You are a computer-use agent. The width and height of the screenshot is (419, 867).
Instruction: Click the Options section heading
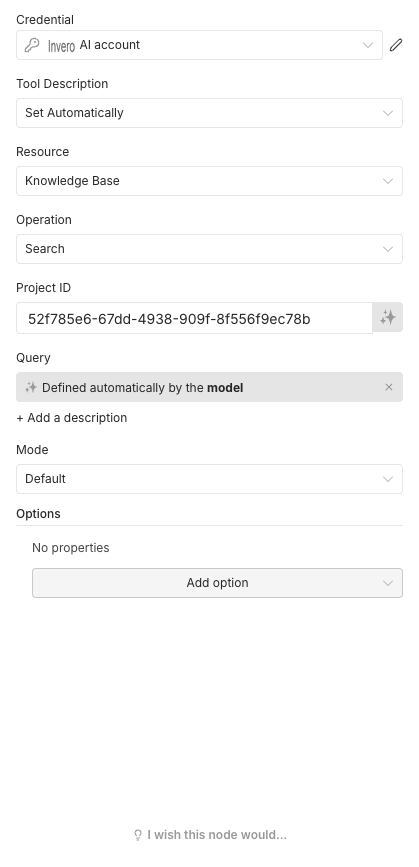(38, 514)
